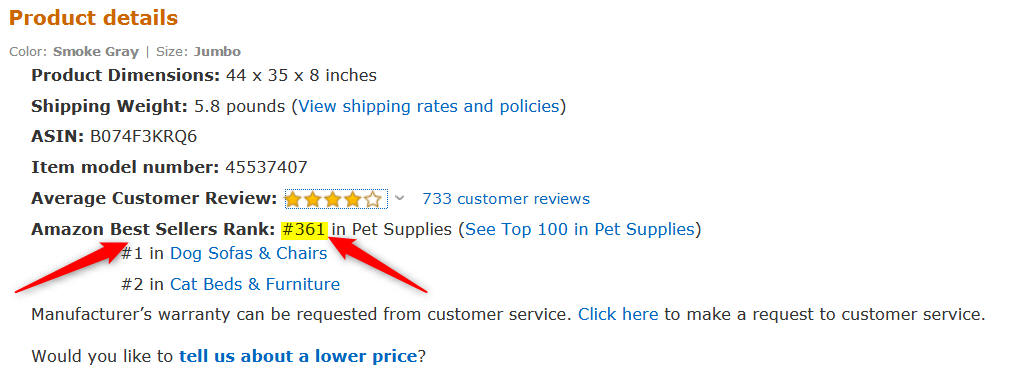1024x380 pixels.
Task: Click the item model number 45537407
Action: (x=266, y=168)
